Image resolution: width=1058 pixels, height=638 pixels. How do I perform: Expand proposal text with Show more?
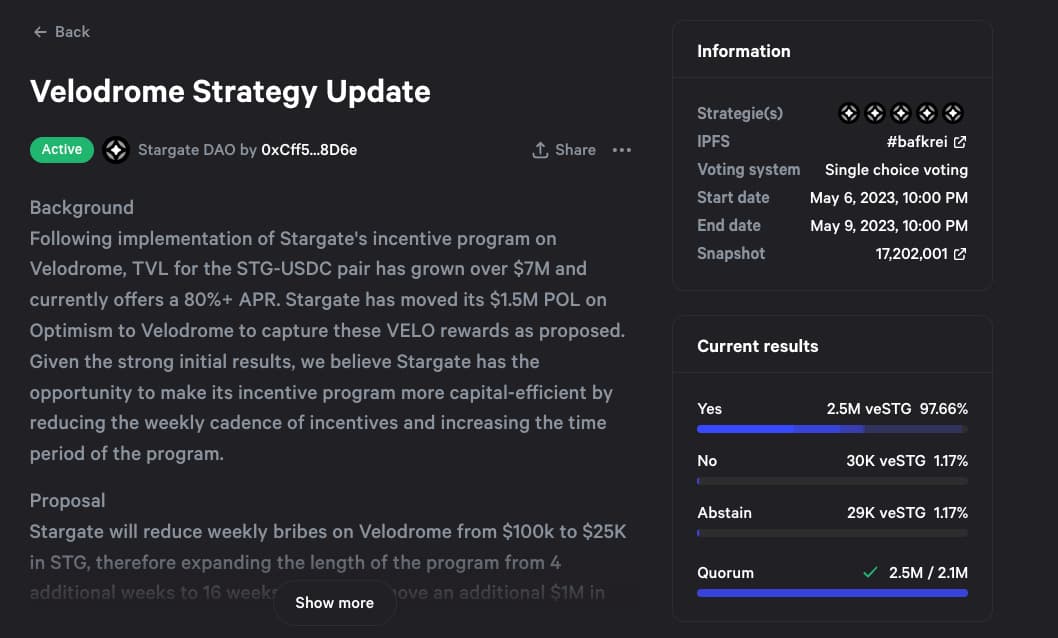point(335,602)
